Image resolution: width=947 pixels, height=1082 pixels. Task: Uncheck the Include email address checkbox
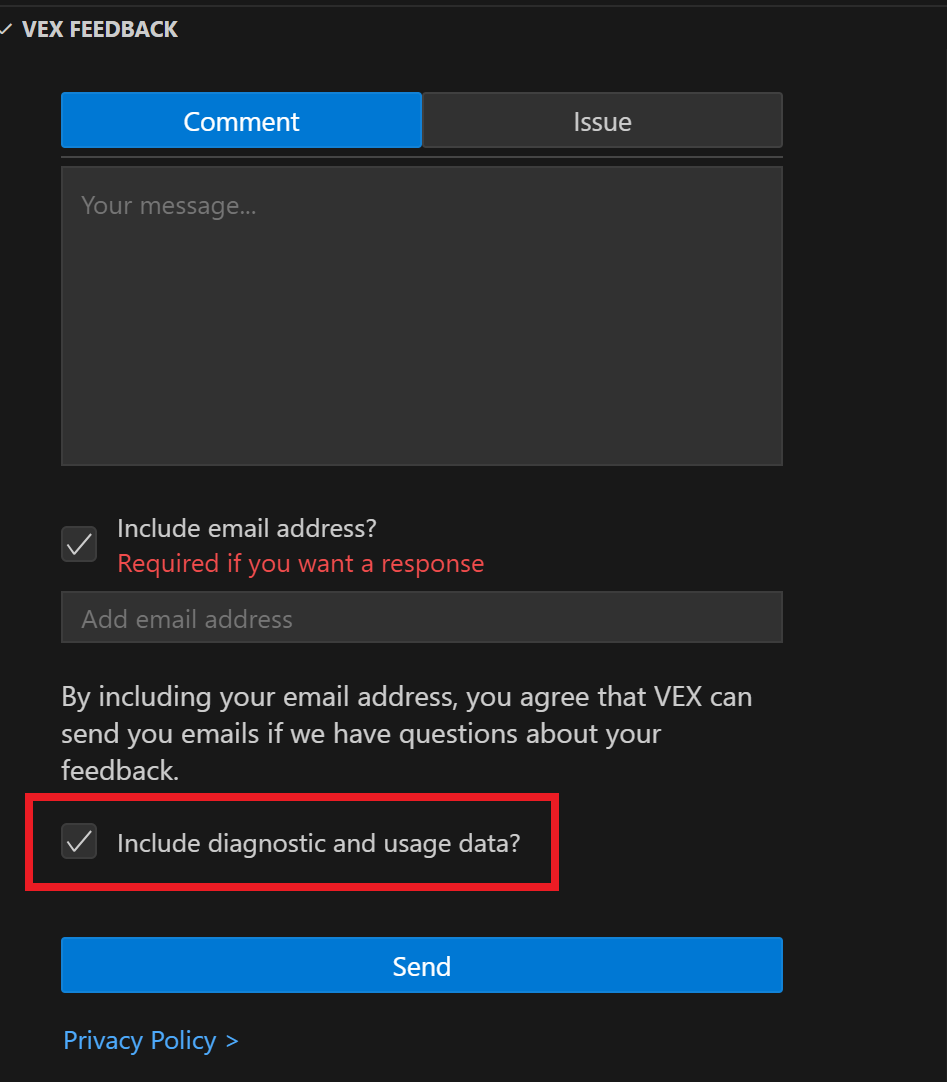click(x=79, y=544)
